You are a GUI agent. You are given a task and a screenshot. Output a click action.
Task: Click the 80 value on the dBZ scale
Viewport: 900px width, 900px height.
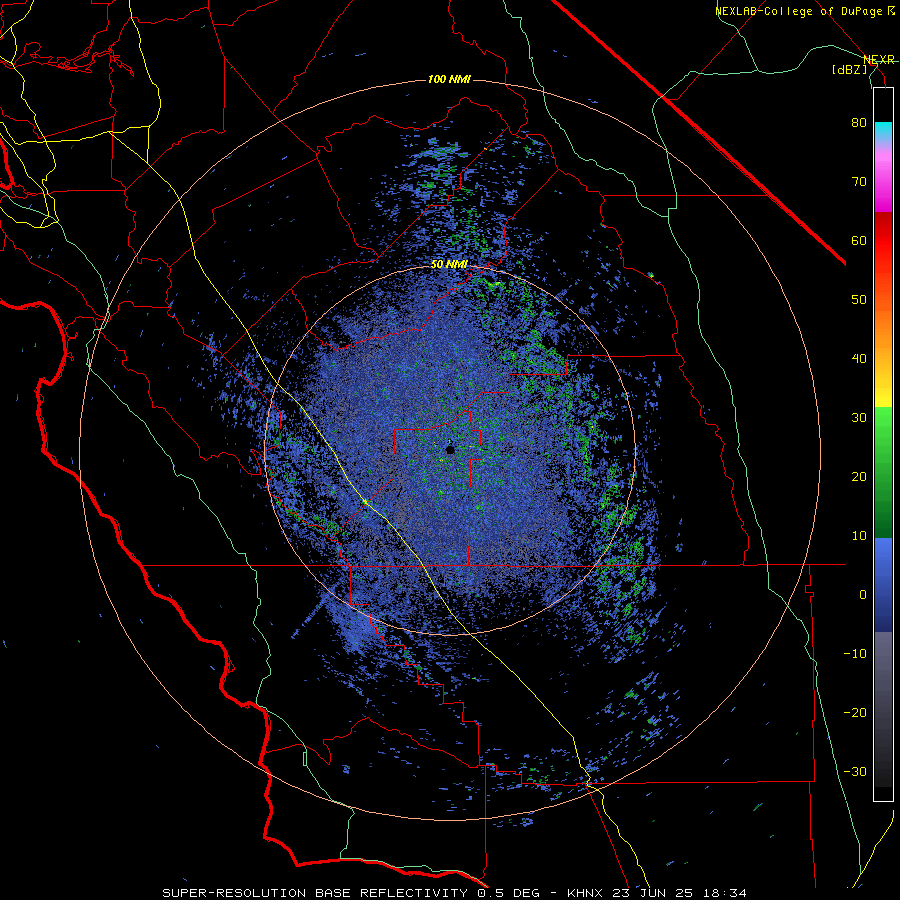click(x=859, y=123)
